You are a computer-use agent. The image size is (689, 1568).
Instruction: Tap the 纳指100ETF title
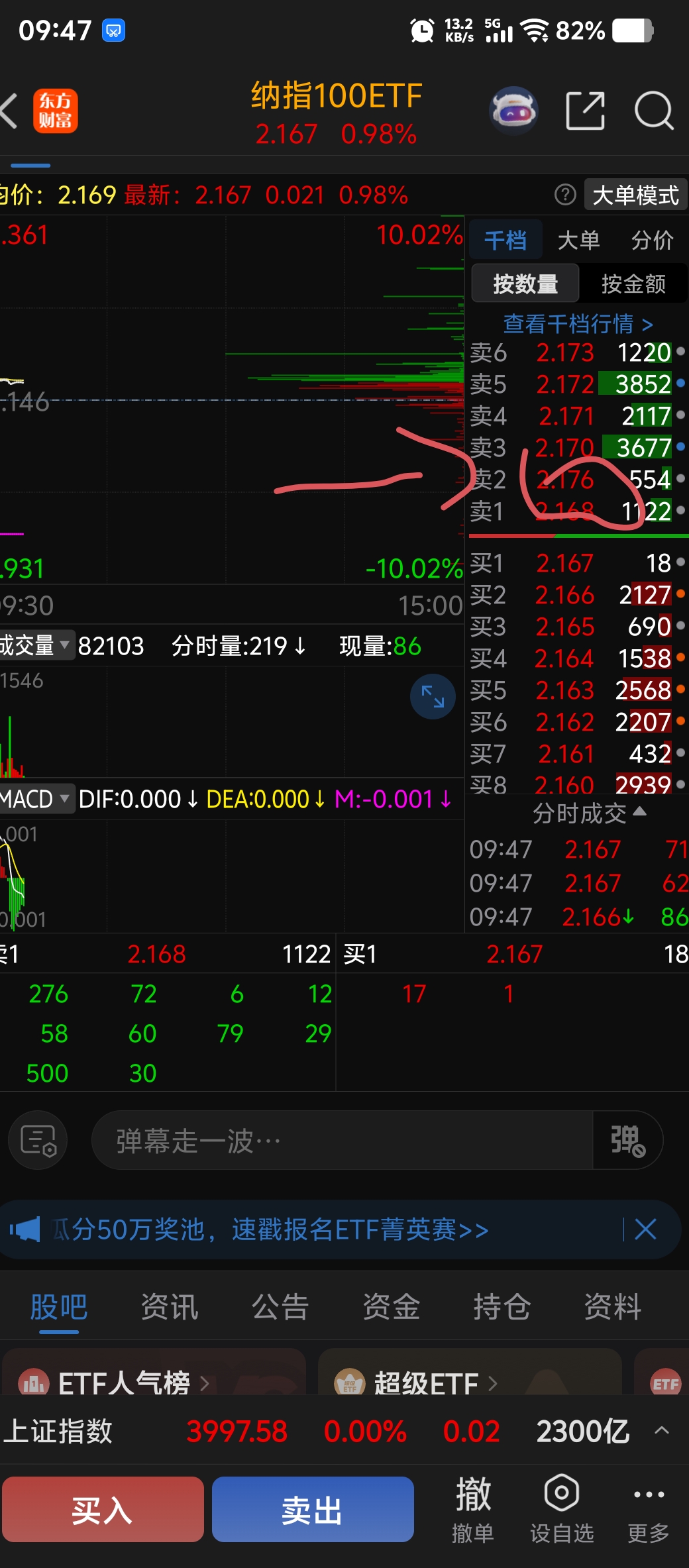(337, 95)
